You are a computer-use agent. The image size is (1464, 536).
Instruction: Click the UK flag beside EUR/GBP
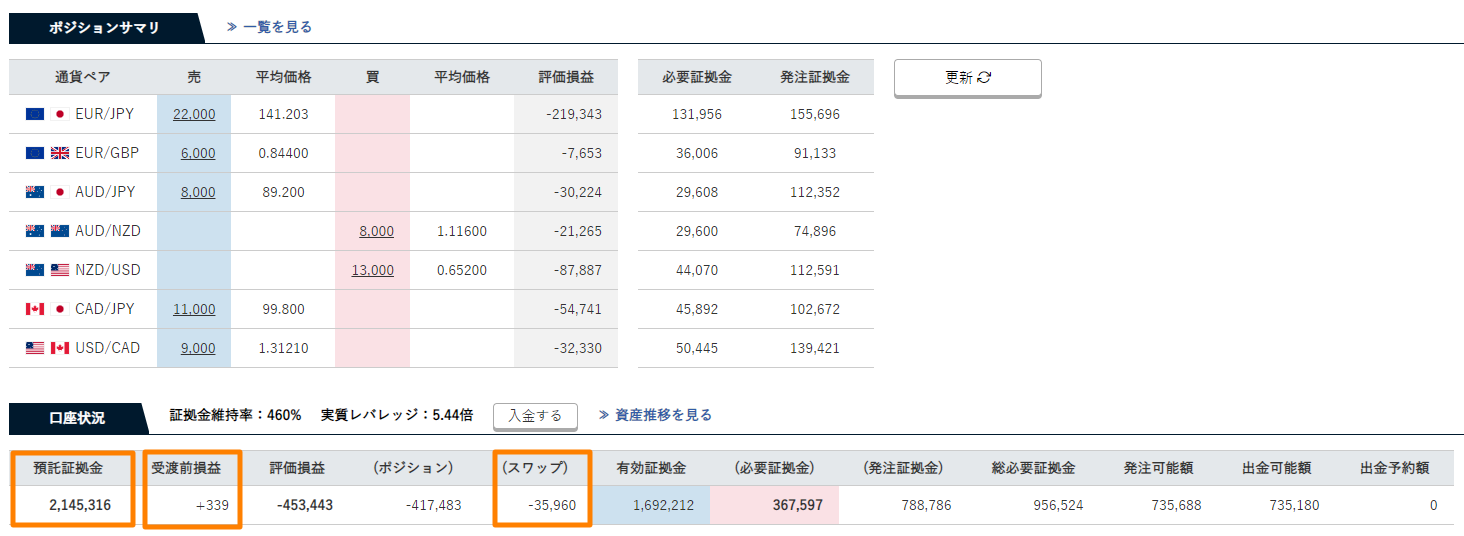[60, 153]
